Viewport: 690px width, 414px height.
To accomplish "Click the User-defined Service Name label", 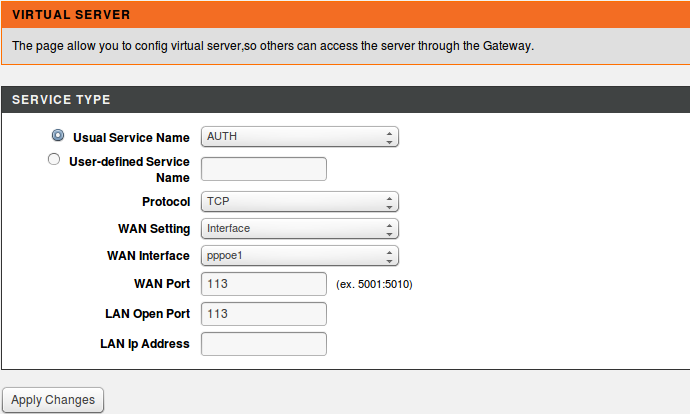I will [129, 169].
